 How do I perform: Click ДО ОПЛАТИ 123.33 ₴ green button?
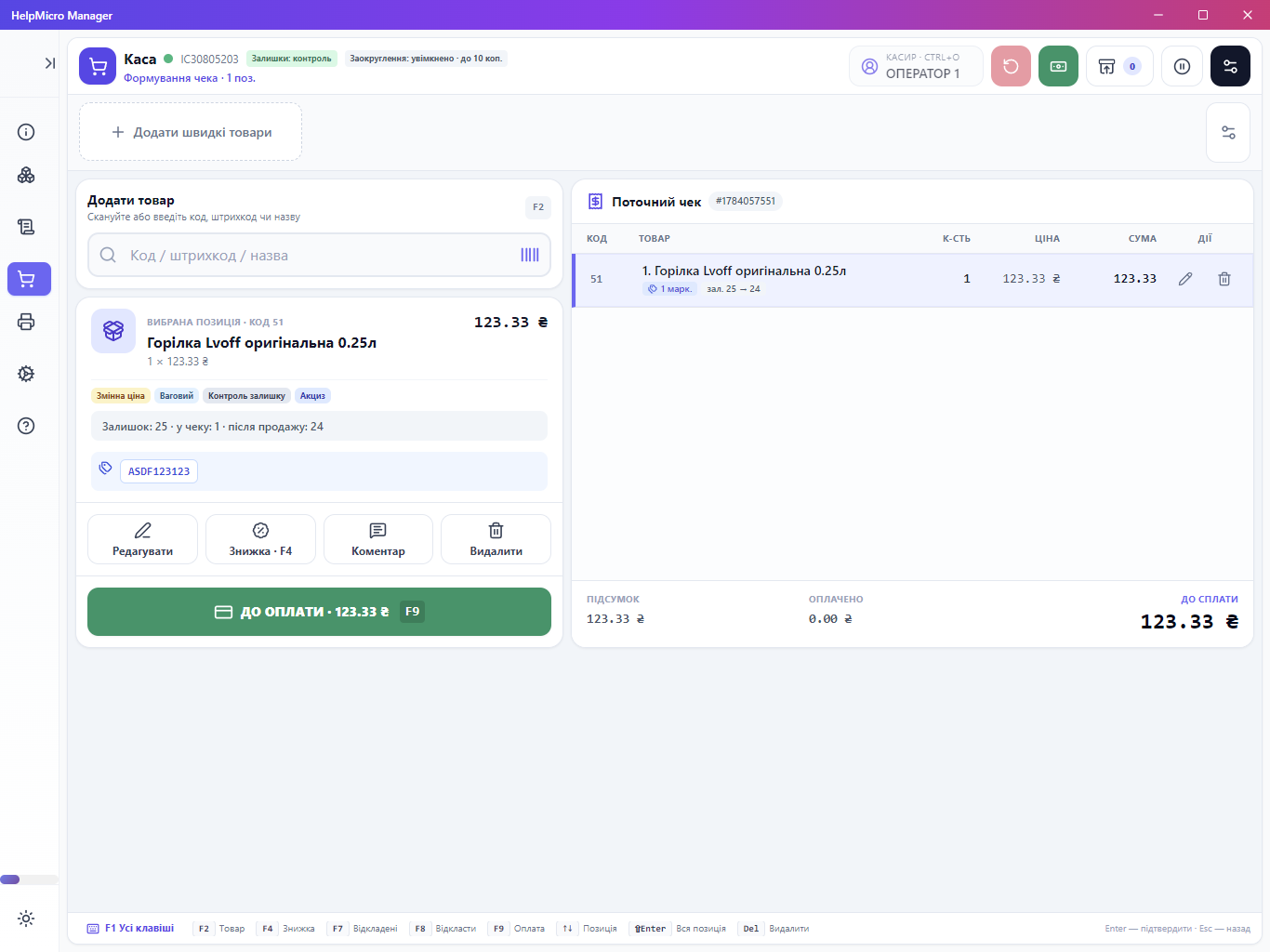pyautogui.click(x=319, y=612)
